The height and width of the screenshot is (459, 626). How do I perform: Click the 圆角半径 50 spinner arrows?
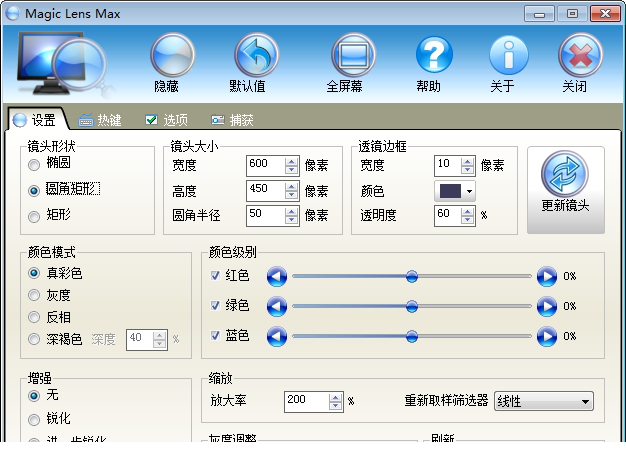tap(291, 216)
